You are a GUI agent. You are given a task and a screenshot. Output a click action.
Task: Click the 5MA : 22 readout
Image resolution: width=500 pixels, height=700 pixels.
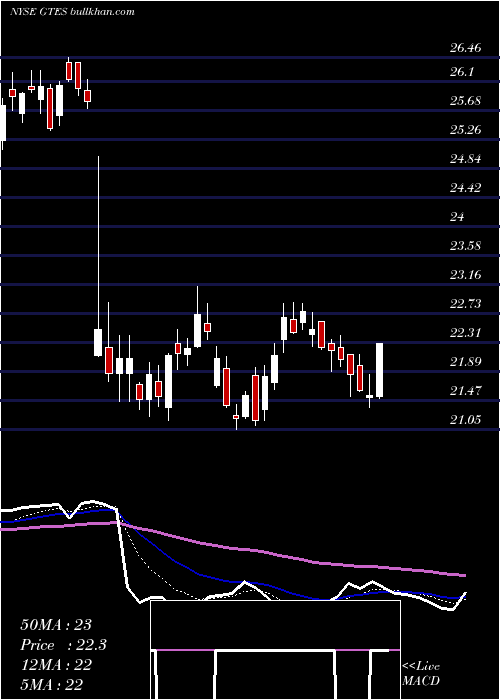(x=52, y=685)
